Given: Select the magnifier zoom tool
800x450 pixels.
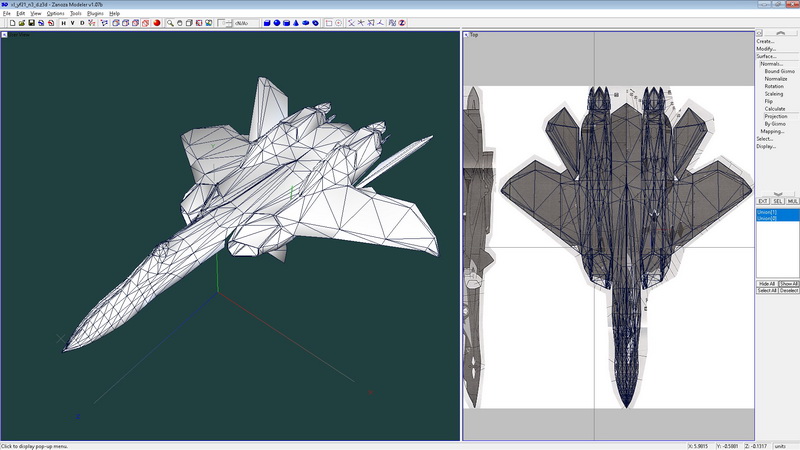Looking at the screenshot, I should 171,23.
